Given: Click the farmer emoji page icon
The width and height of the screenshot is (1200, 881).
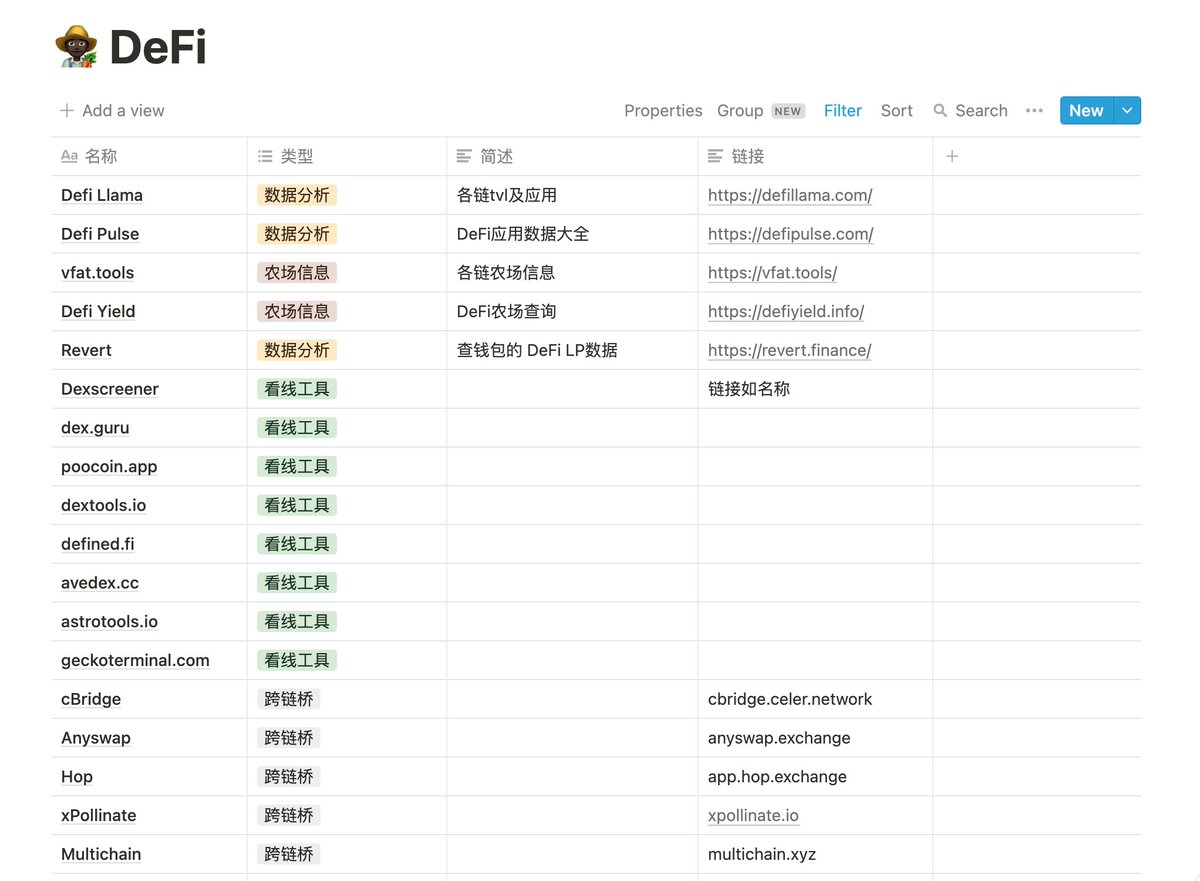Looking at the screenshot, I should click(x=76, y=47).
